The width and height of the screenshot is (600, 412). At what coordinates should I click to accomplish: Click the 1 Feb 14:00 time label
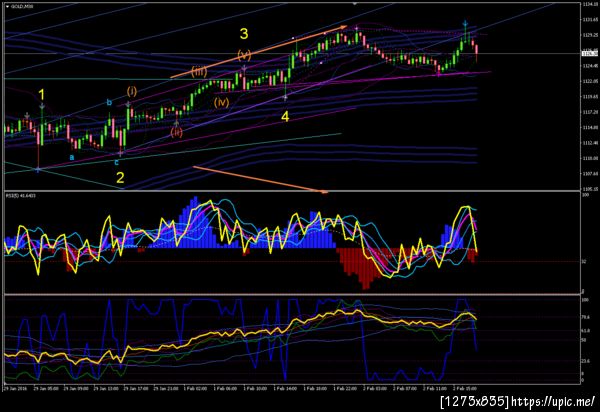click(285, 388)
